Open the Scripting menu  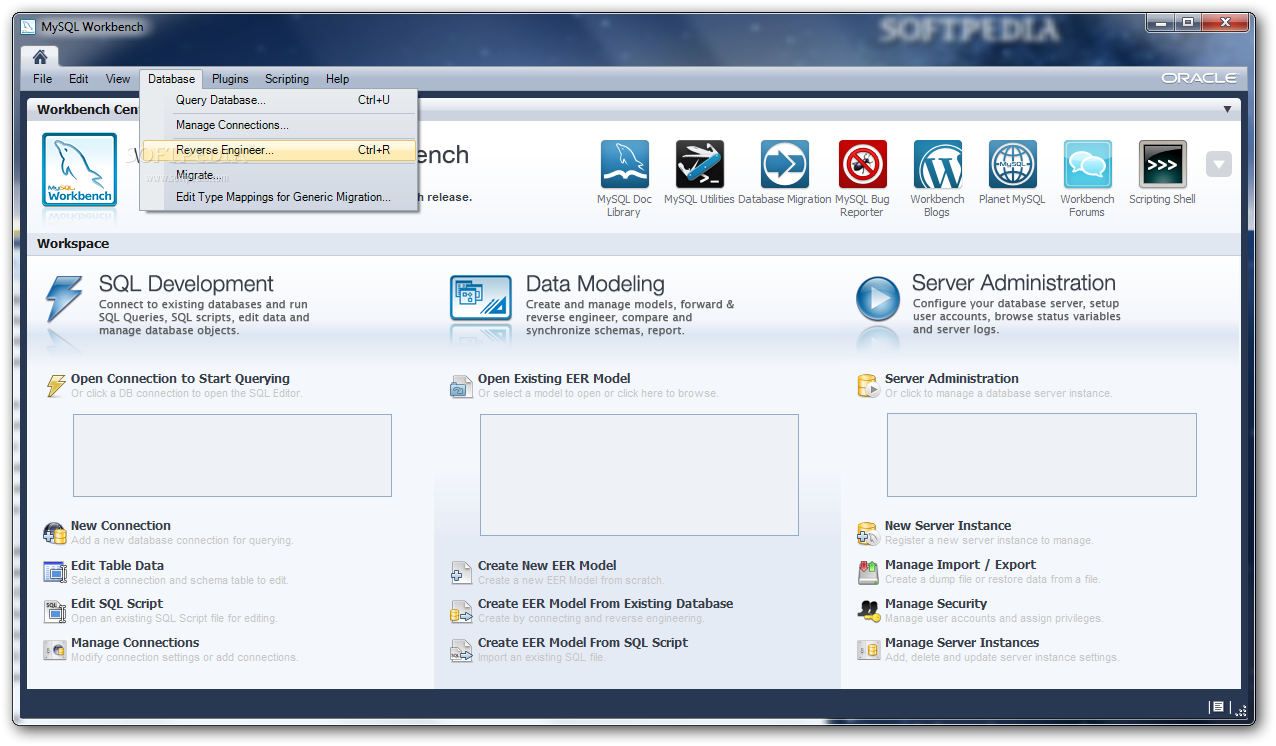tap(287, 79)
